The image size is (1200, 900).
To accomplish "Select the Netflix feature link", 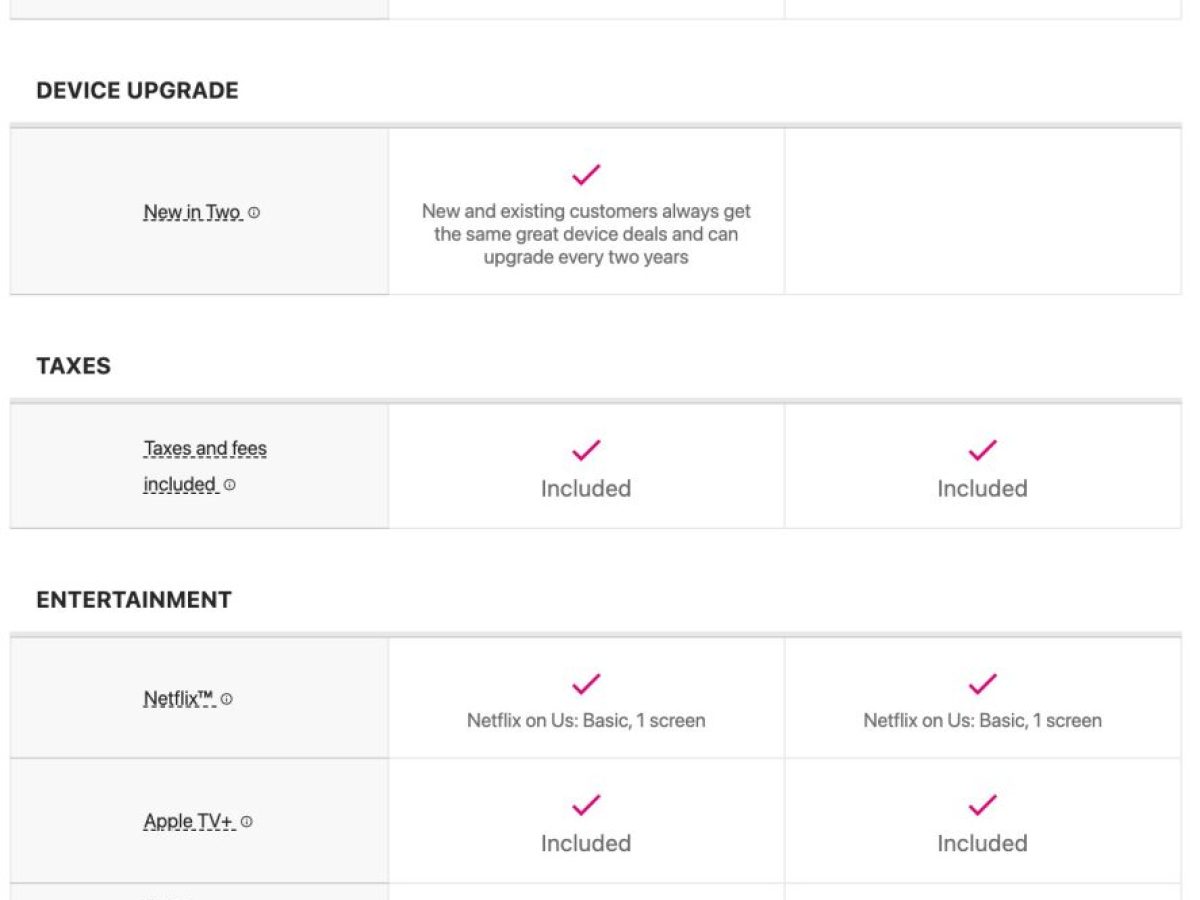I will coord(179,700).
